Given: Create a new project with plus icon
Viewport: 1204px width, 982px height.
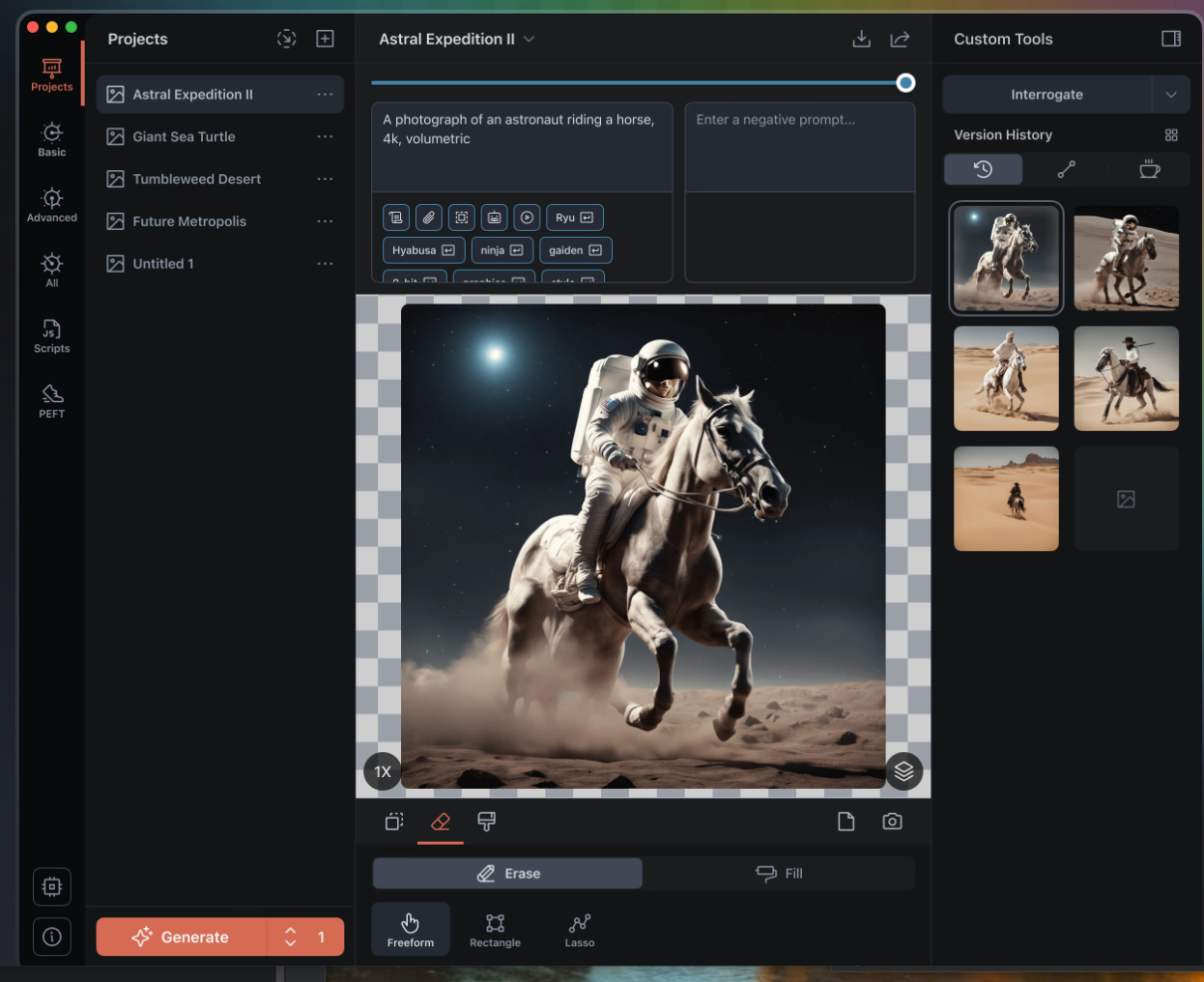Looking at the screenshot, I should click(x=325, y=39).
